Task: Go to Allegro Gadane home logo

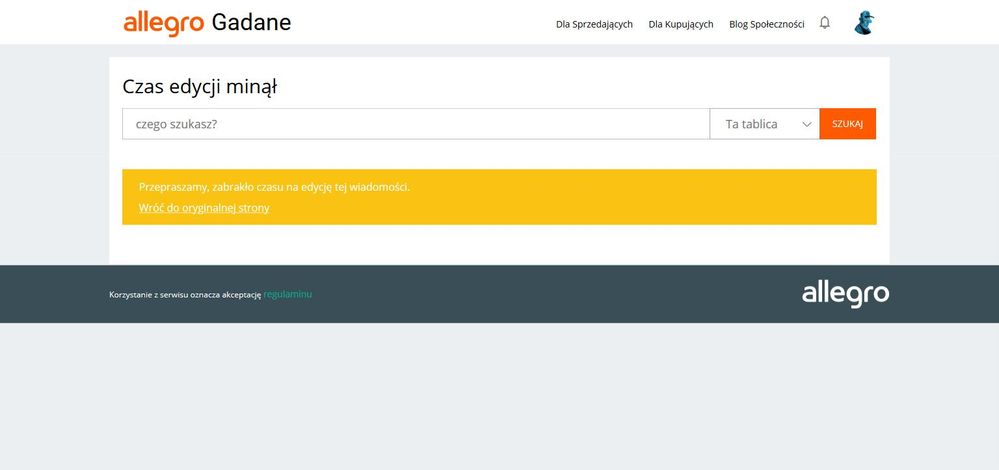Action: tap(207, 23)
